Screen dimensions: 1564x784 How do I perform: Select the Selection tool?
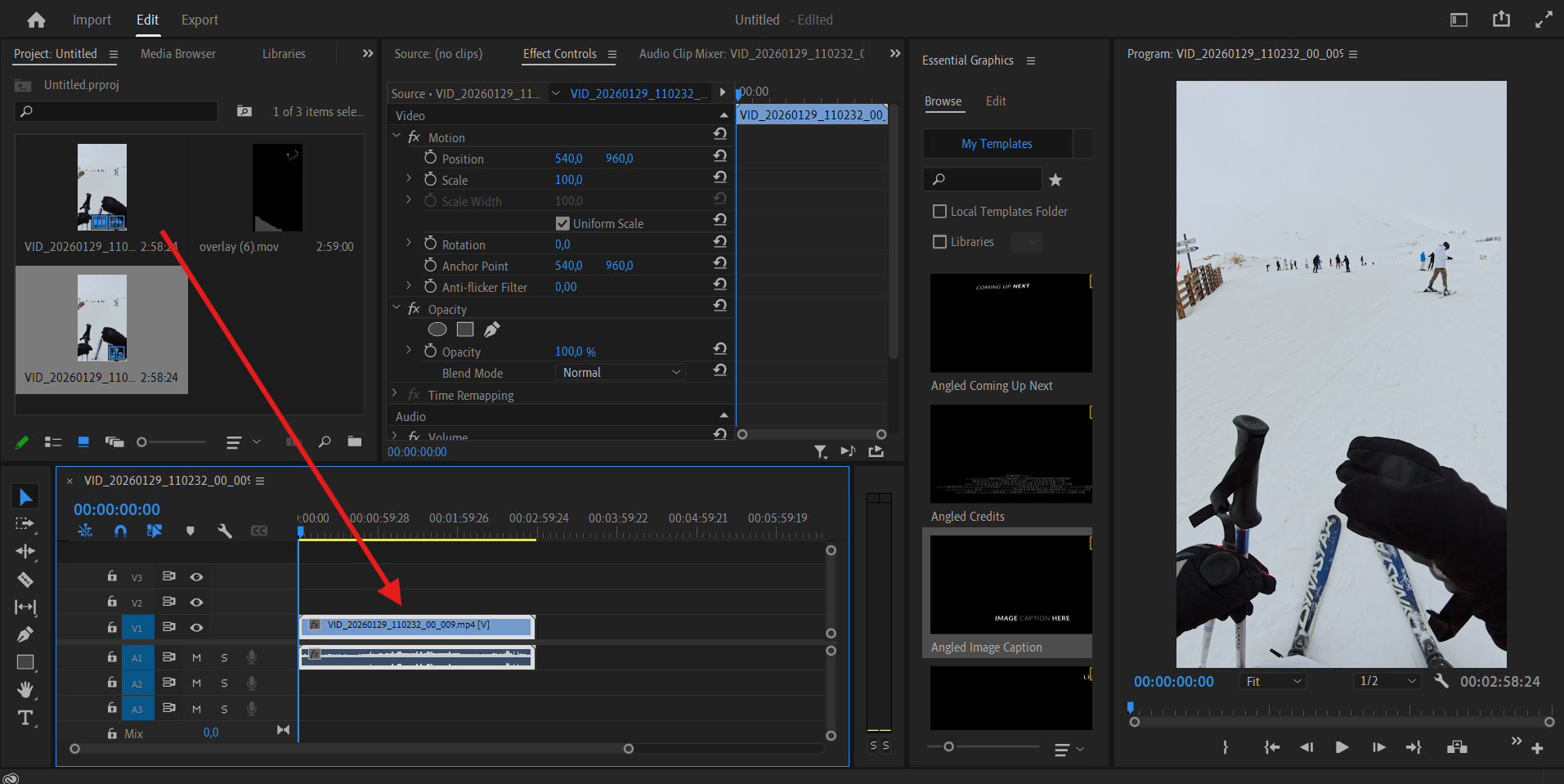tap(25, 495)
